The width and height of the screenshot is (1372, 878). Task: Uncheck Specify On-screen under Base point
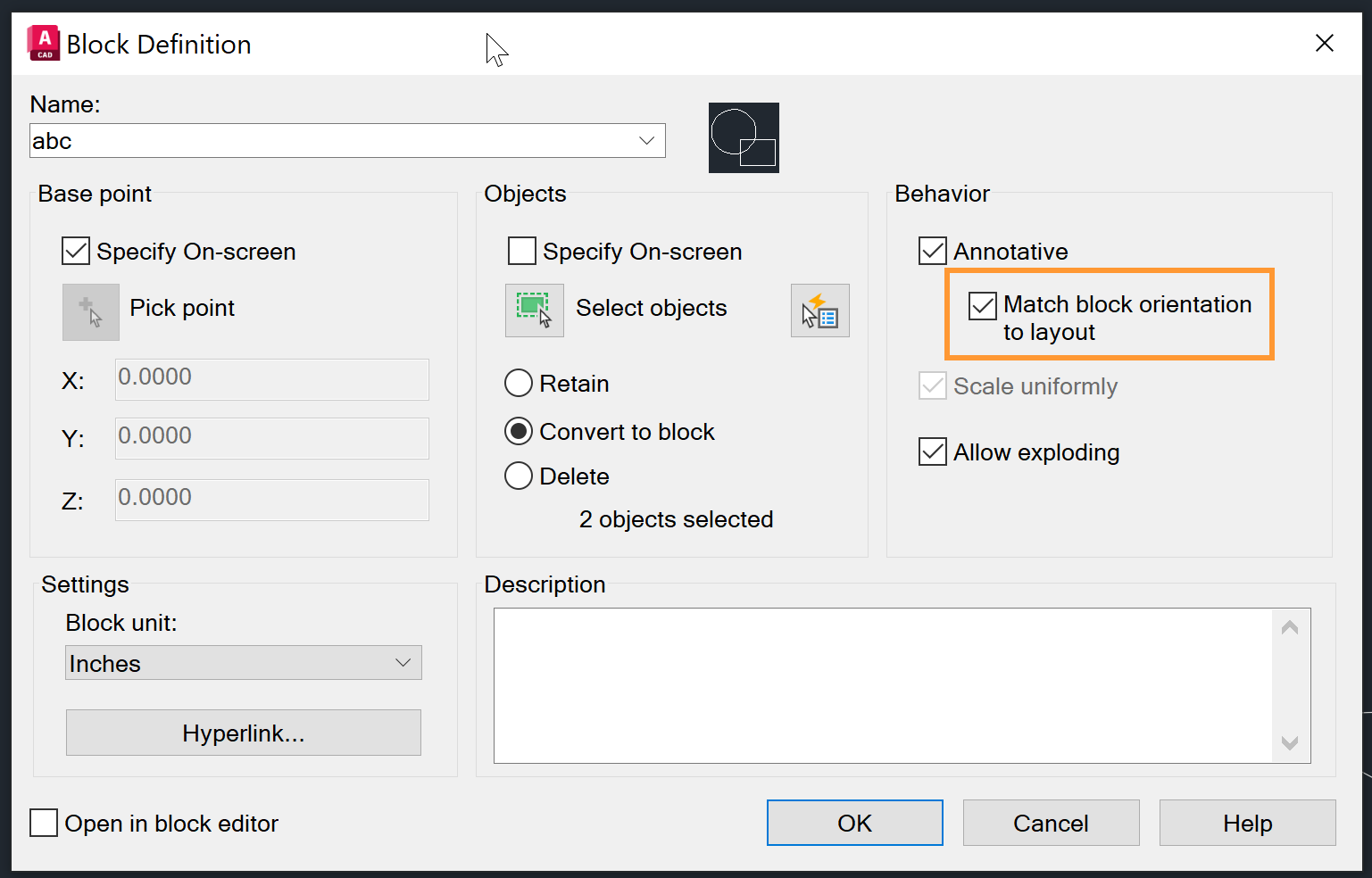tap(74, 251)
